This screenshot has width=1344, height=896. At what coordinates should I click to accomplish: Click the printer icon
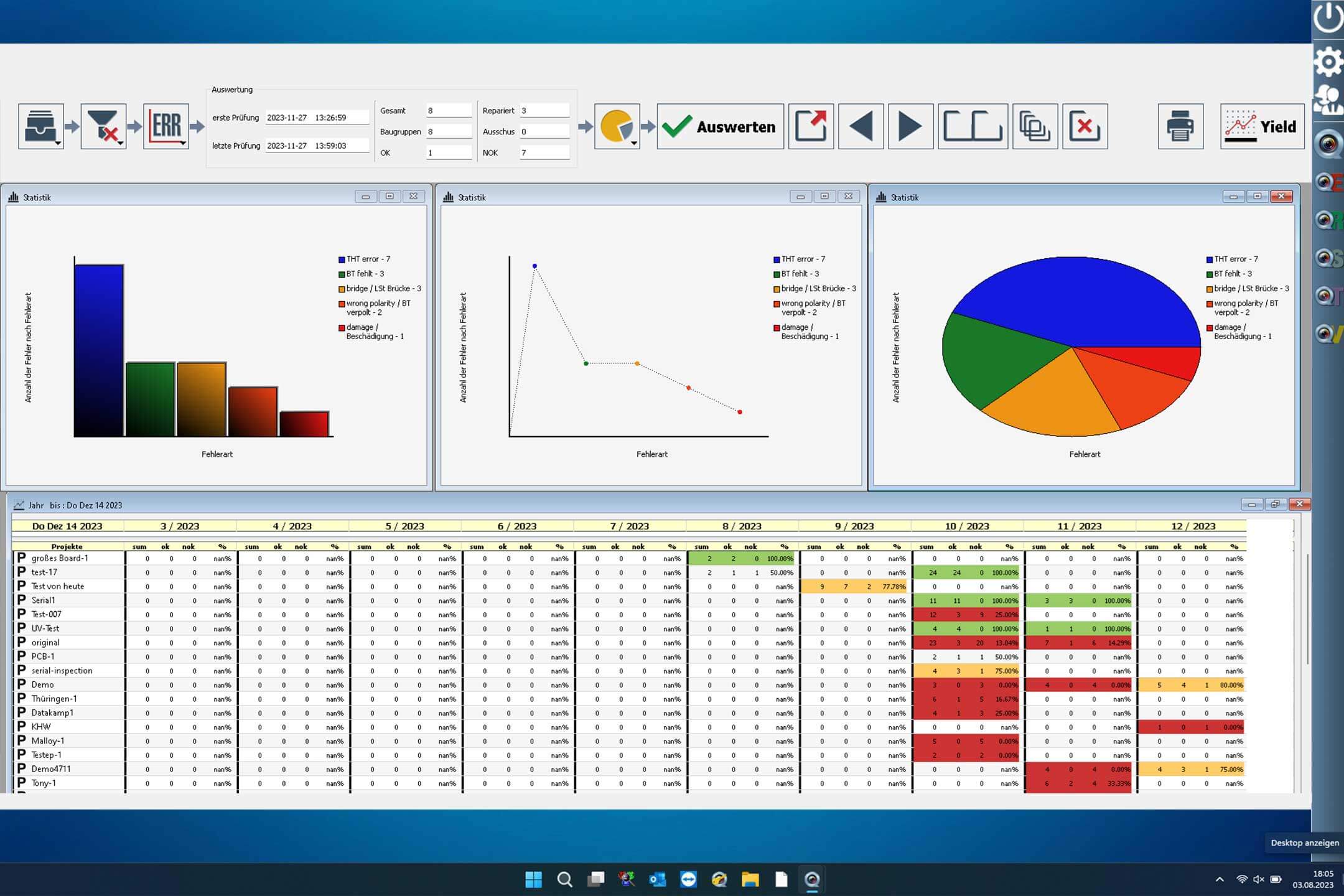1180,126
